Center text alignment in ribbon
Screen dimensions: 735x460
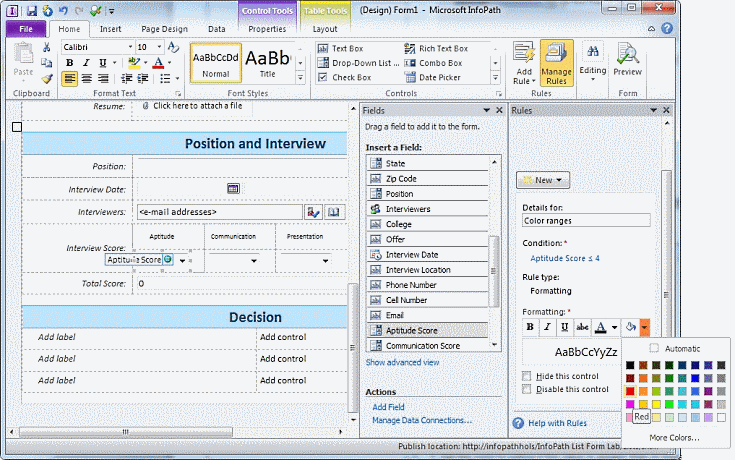pyautogui.click(x=86, y=78)
